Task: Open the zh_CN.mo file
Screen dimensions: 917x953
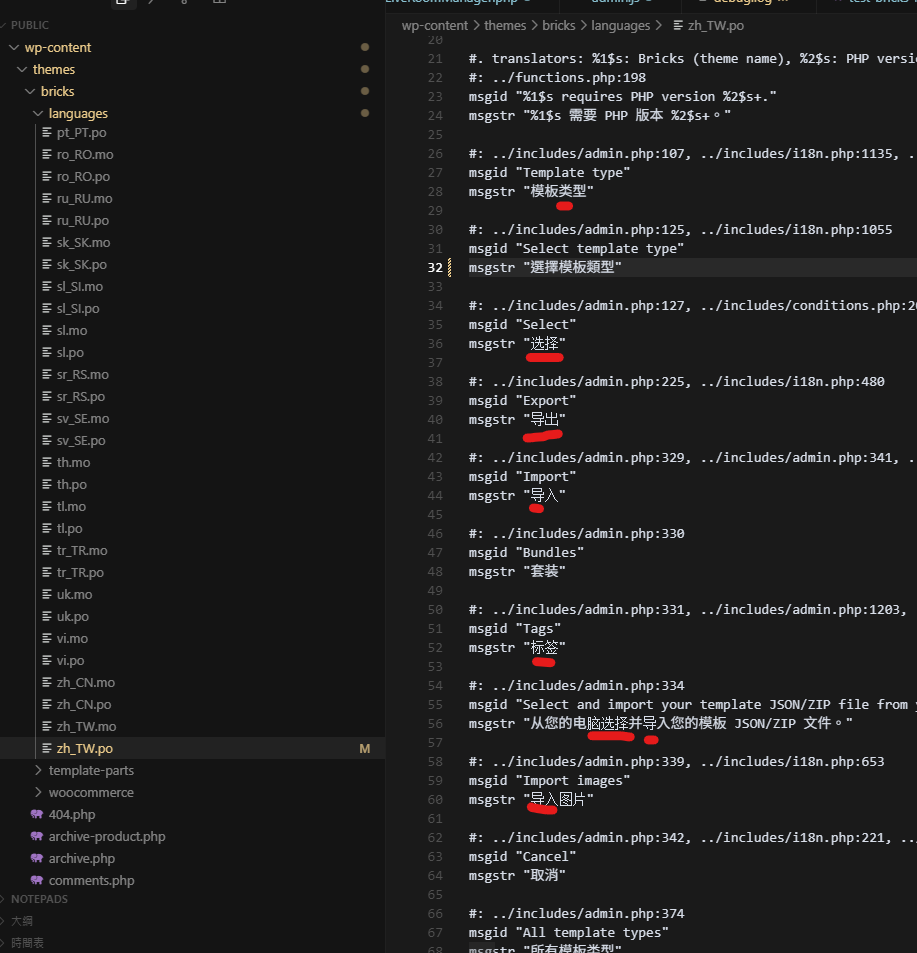Action: coord(85,683)
